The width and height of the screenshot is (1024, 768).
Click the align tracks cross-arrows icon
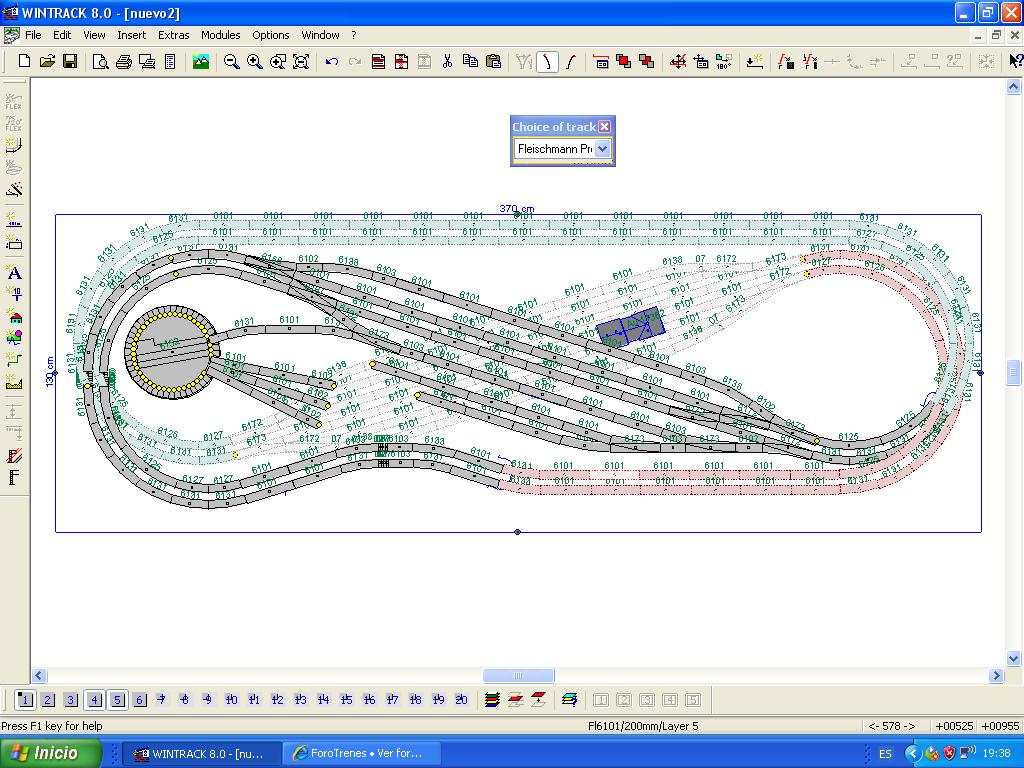pos(679,61)
